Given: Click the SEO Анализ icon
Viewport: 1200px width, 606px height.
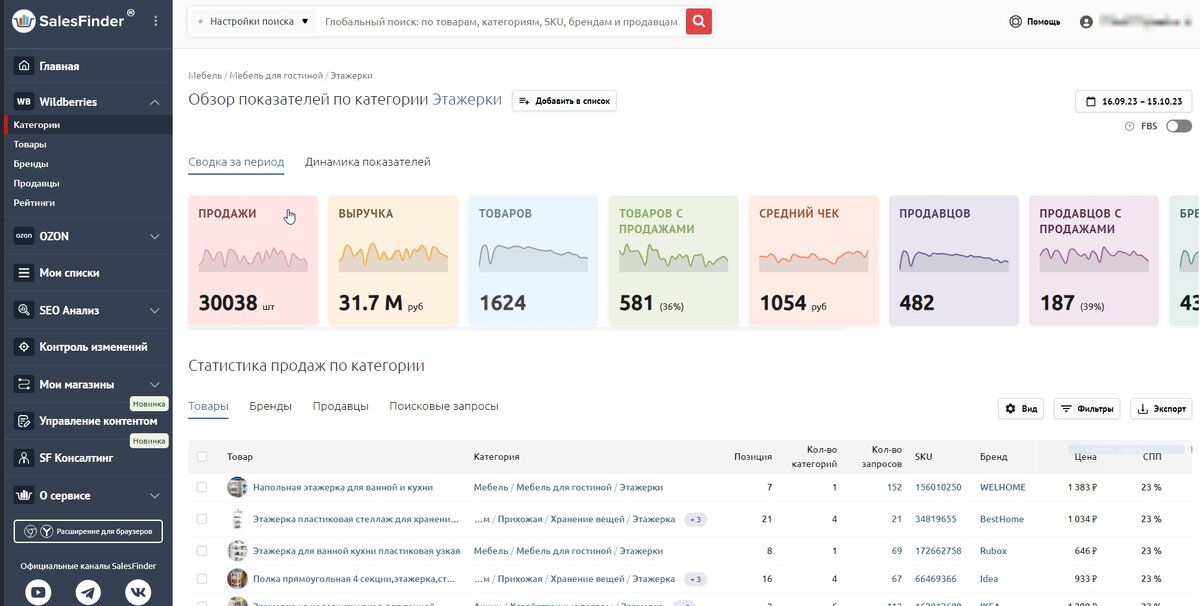Looking at the screenshot, I should pyautogui.click(x=23, y=310).
